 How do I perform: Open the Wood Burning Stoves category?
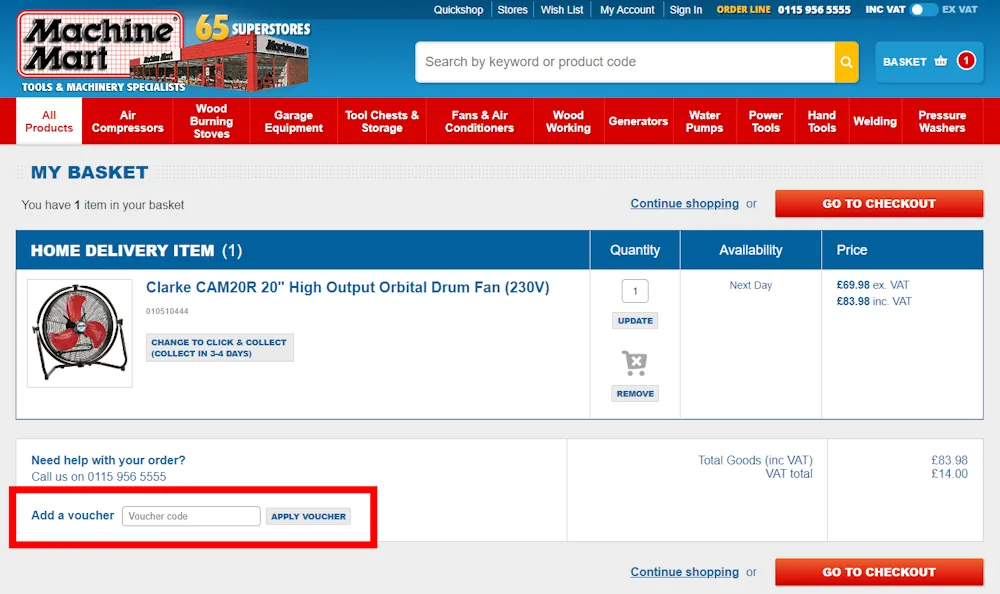pos(211,121)
